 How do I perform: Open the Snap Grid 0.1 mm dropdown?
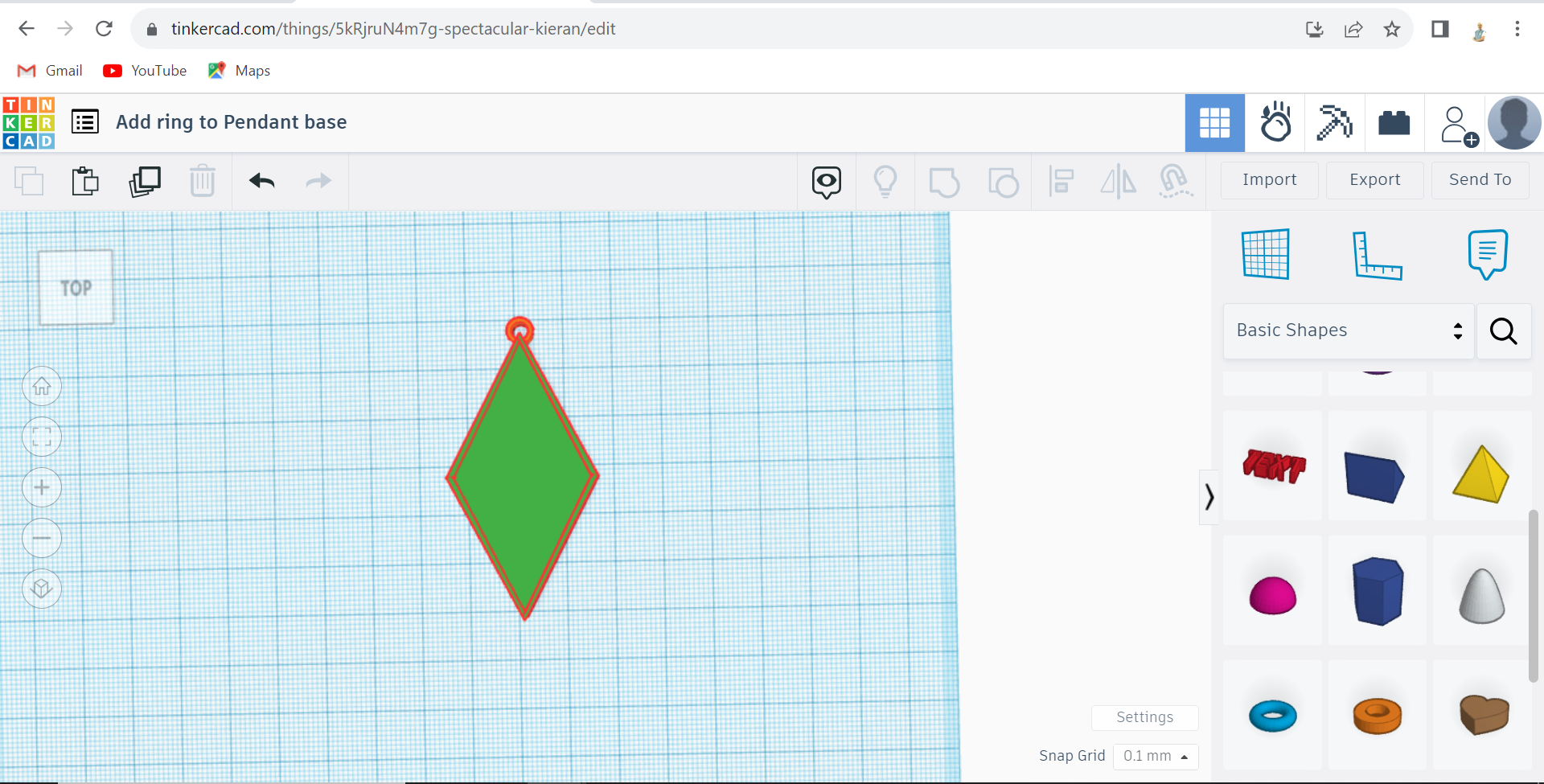click(x=1156, y=756)
